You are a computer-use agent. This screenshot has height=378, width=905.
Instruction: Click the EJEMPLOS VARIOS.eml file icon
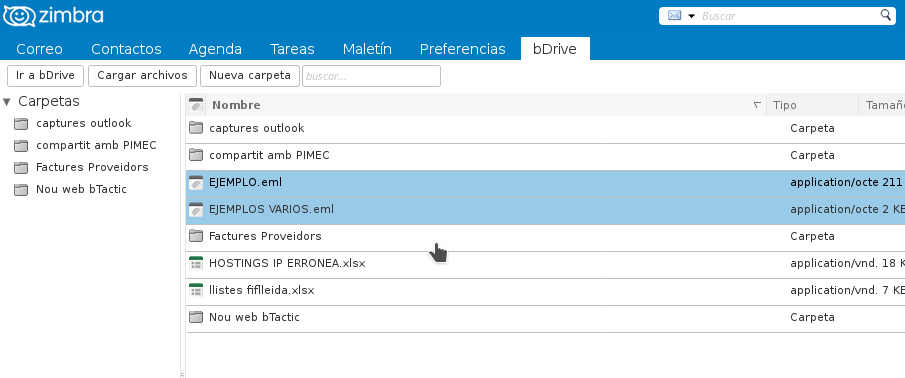196,209
